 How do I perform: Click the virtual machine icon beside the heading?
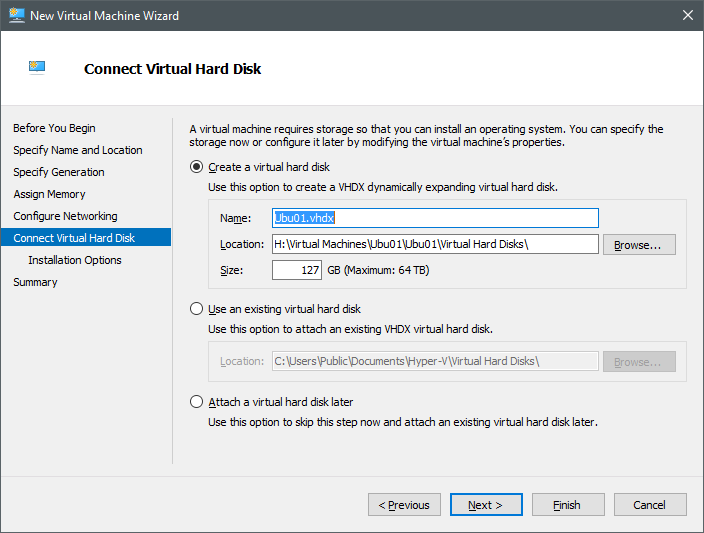[37, 67]
